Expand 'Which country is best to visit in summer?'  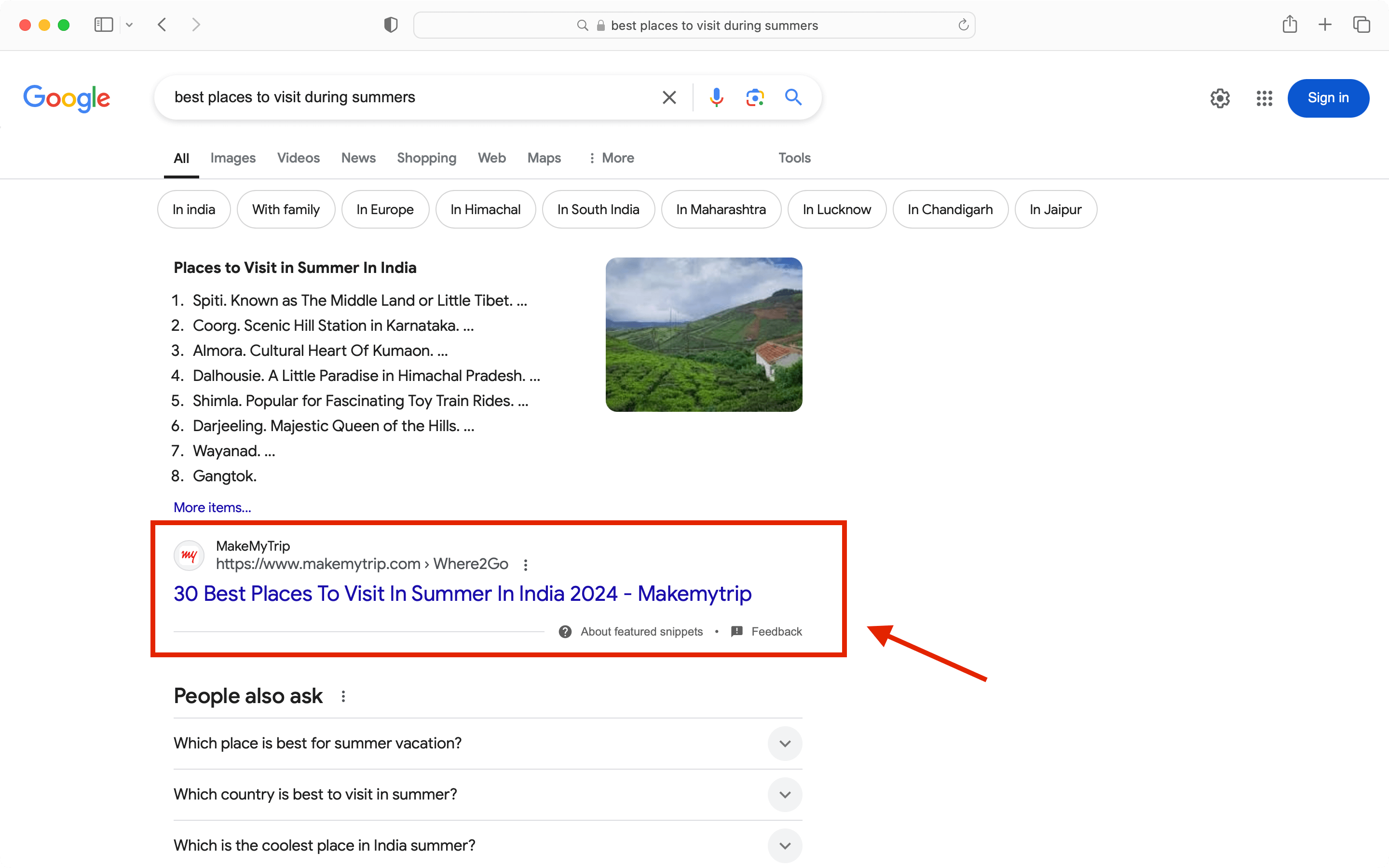coord(785,795)
